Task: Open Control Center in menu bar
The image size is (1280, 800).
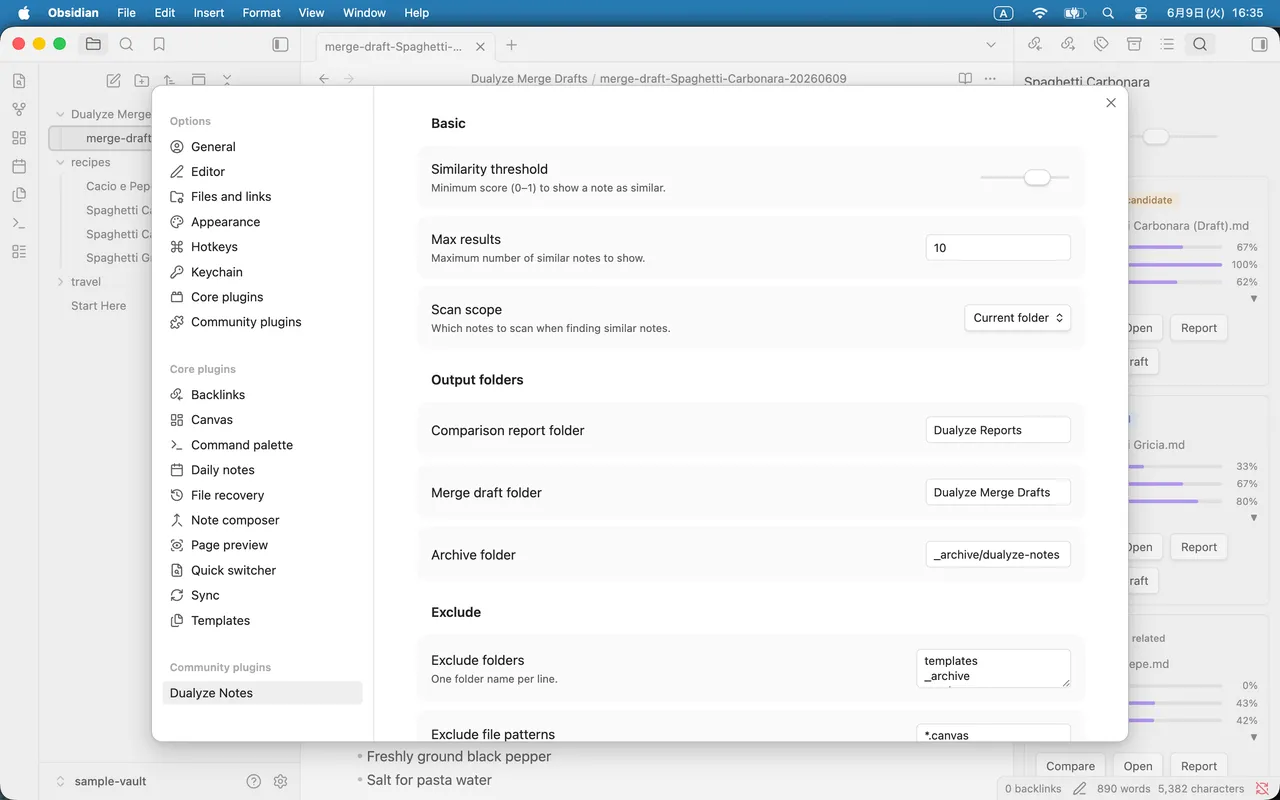Action: pos(1141,13)
